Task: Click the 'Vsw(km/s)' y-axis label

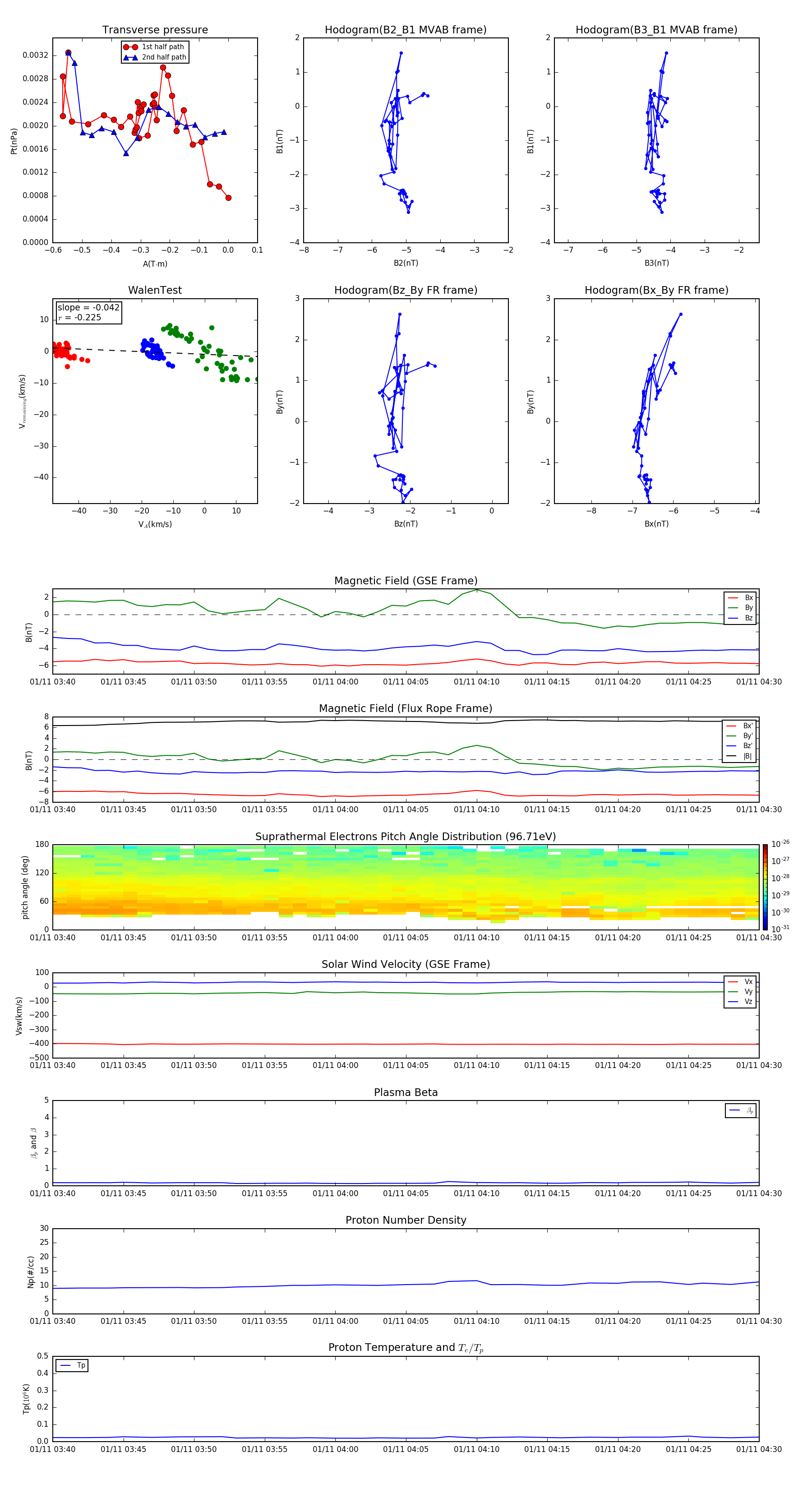Action: pos(19,1015)
